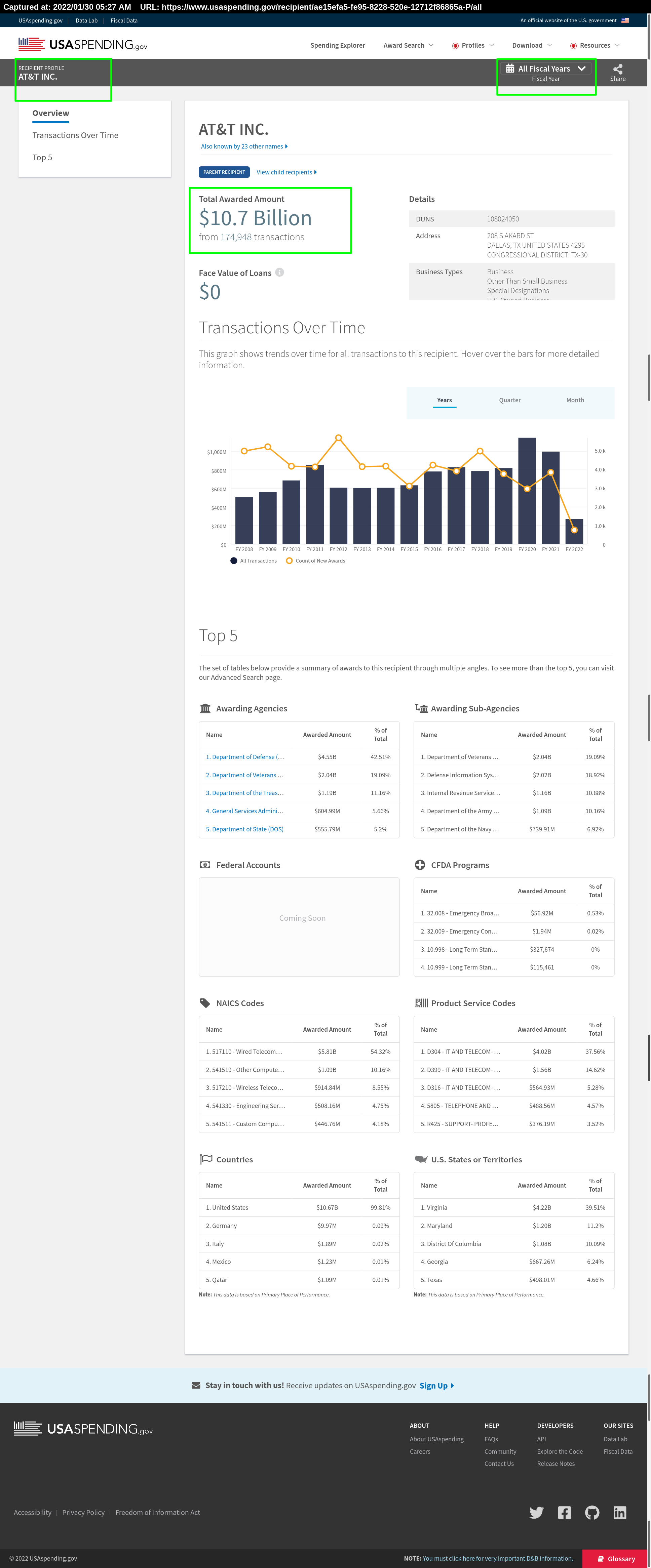Open Department of the Treasury agency link
This screenshot has height=1568, width=651.
click(x=245, y=793)
